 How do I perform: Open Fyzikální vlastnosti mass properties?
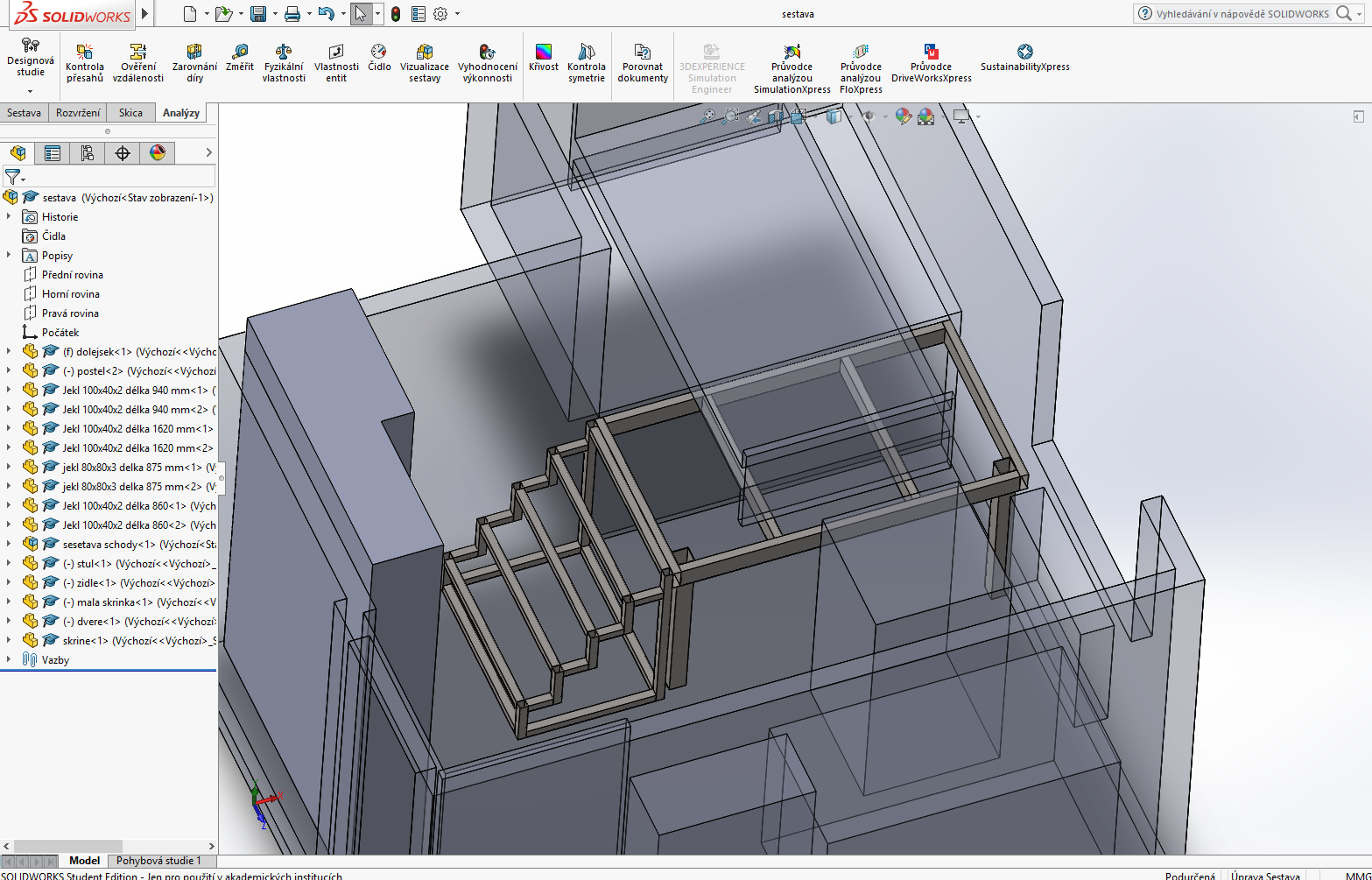click(284, 61)
